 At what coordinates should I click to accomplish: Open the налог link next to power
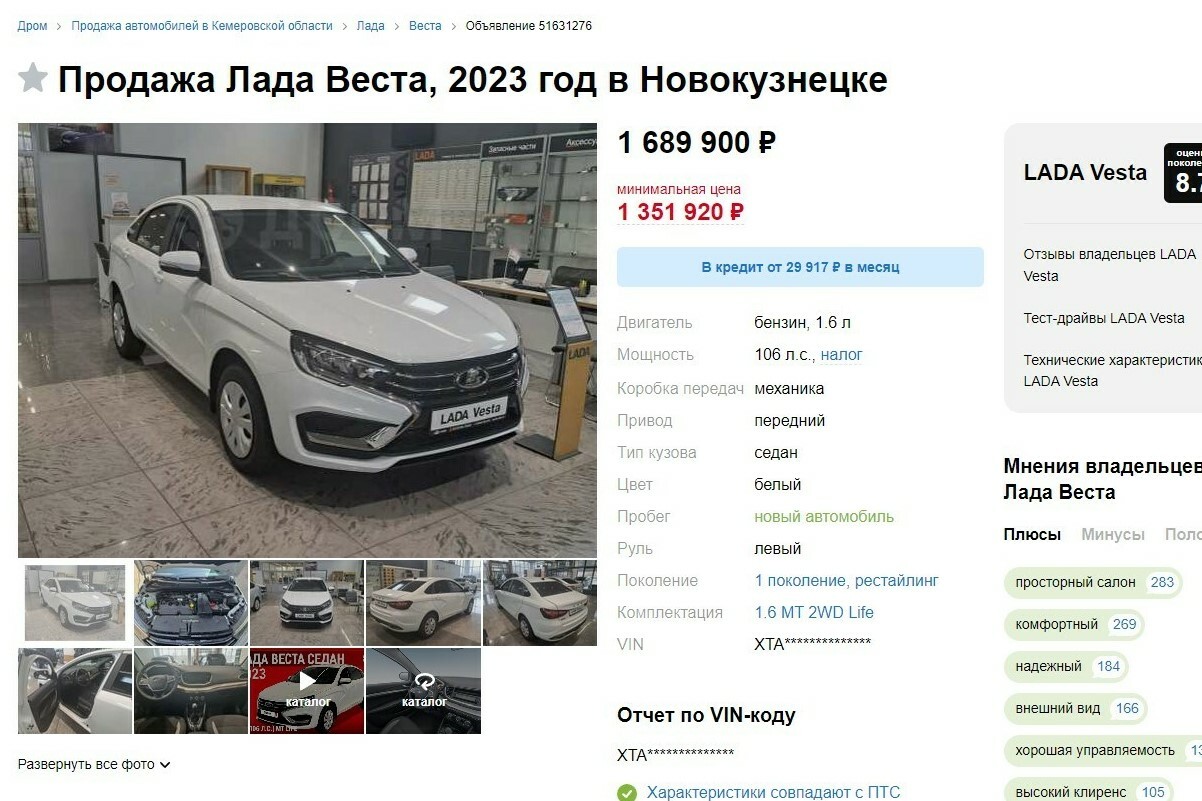841,354
